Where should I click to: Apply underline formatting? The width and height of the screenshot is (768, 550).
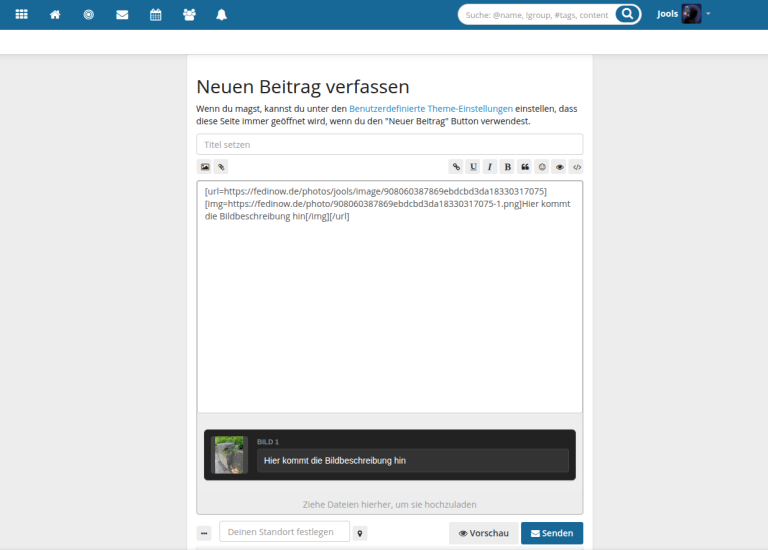(473, 167)
